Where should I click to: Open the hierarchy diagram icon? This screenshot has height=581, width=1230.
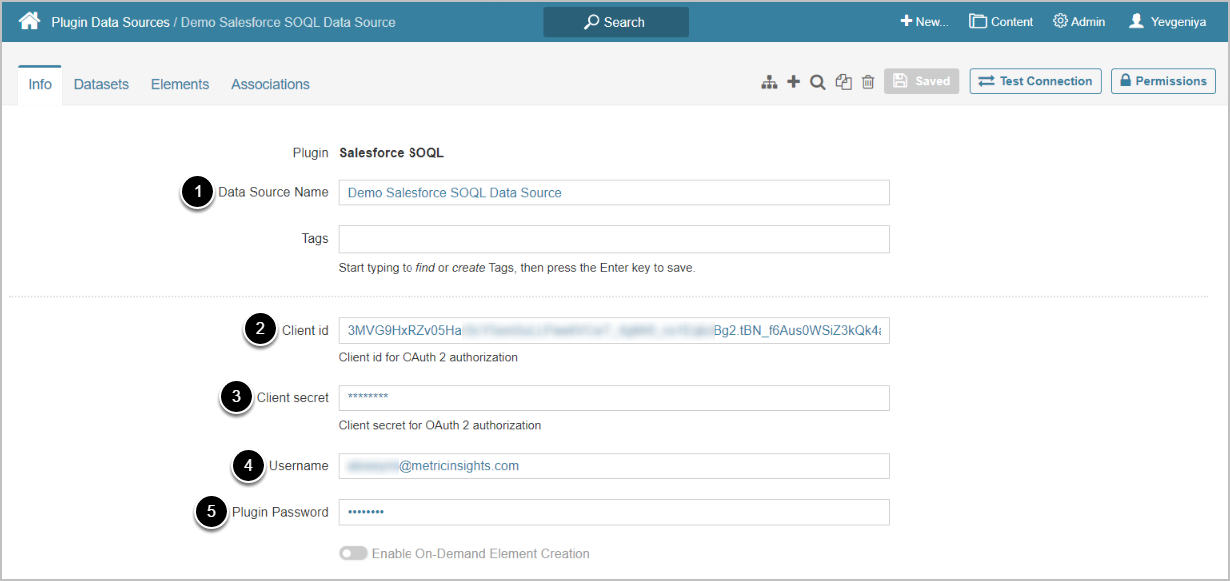pyautogui.click(x=769, y=82)
